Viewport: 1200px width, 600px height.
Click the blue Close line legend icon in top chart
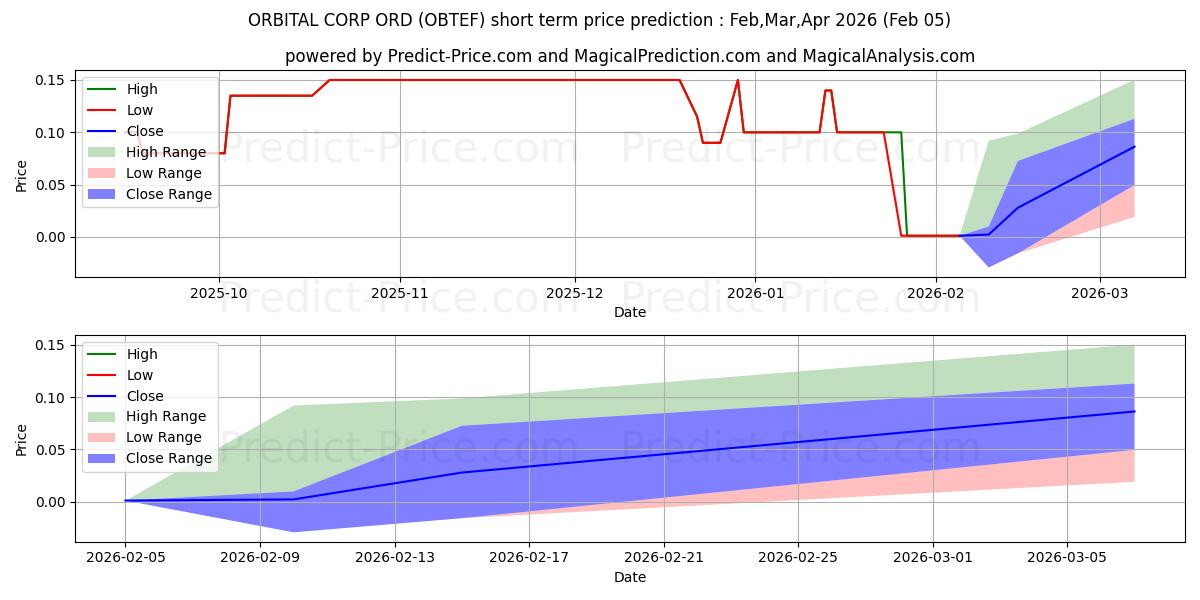(104, 132)
